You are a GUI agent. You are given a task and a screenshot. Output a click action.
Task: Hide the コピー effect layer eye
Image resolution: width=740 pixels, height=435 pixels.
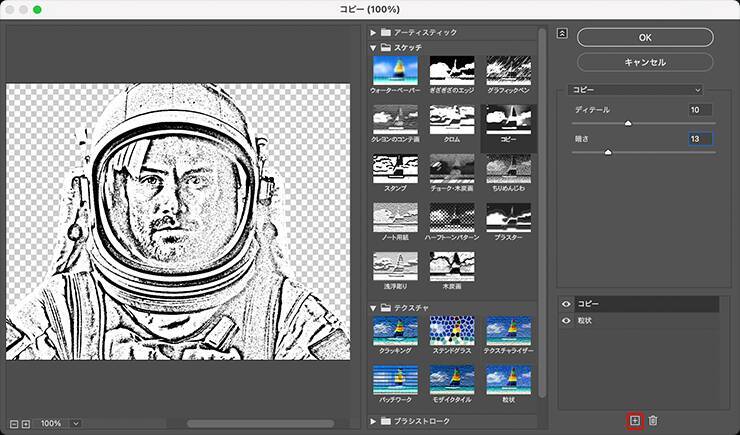pyautogui.click(x=567, y=303)
